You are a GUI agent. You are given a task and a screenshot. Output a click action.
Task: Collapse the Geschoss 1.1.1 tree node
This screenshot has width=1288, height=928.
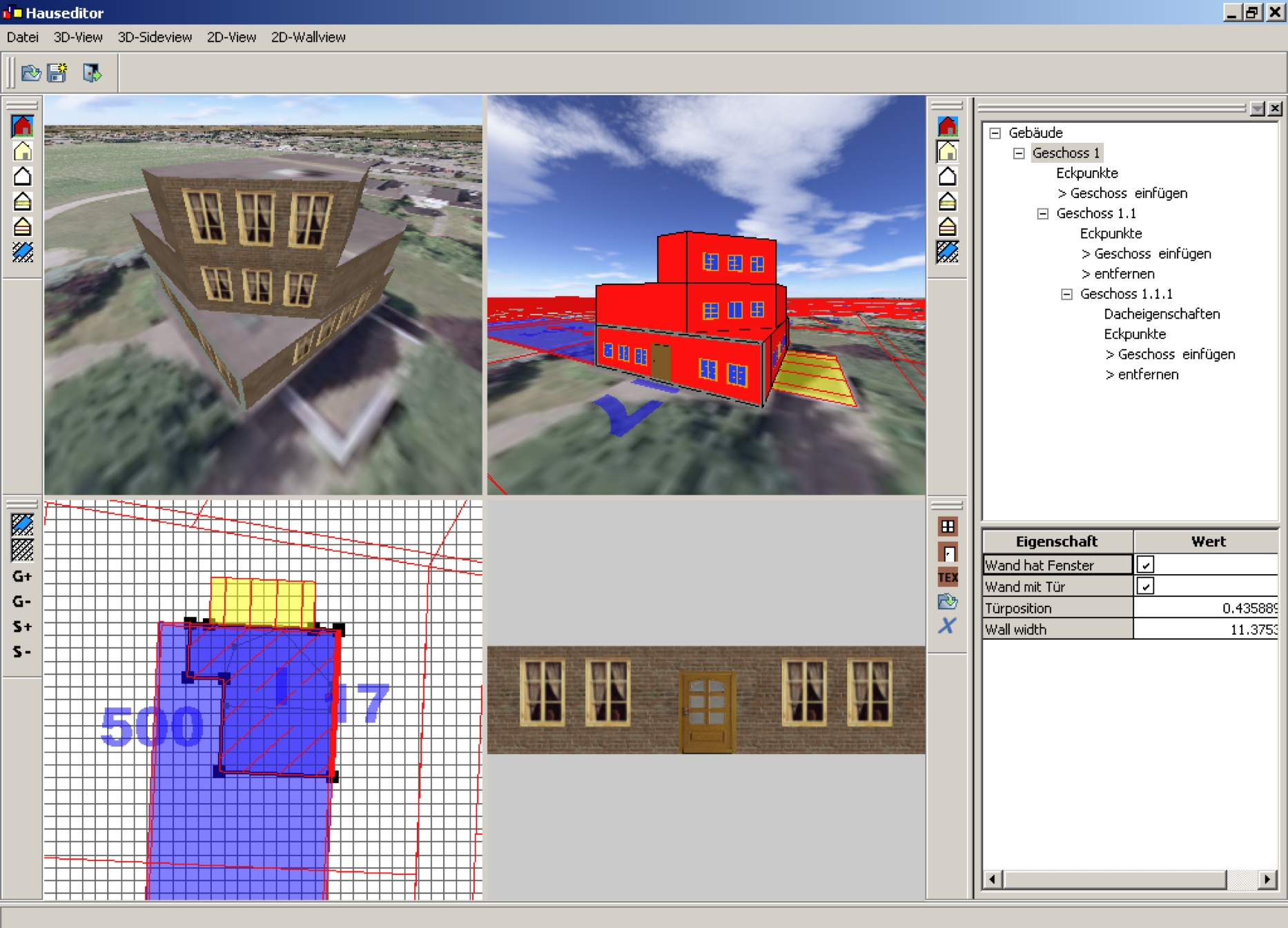pyautogui.click(x=1066, y=295)
